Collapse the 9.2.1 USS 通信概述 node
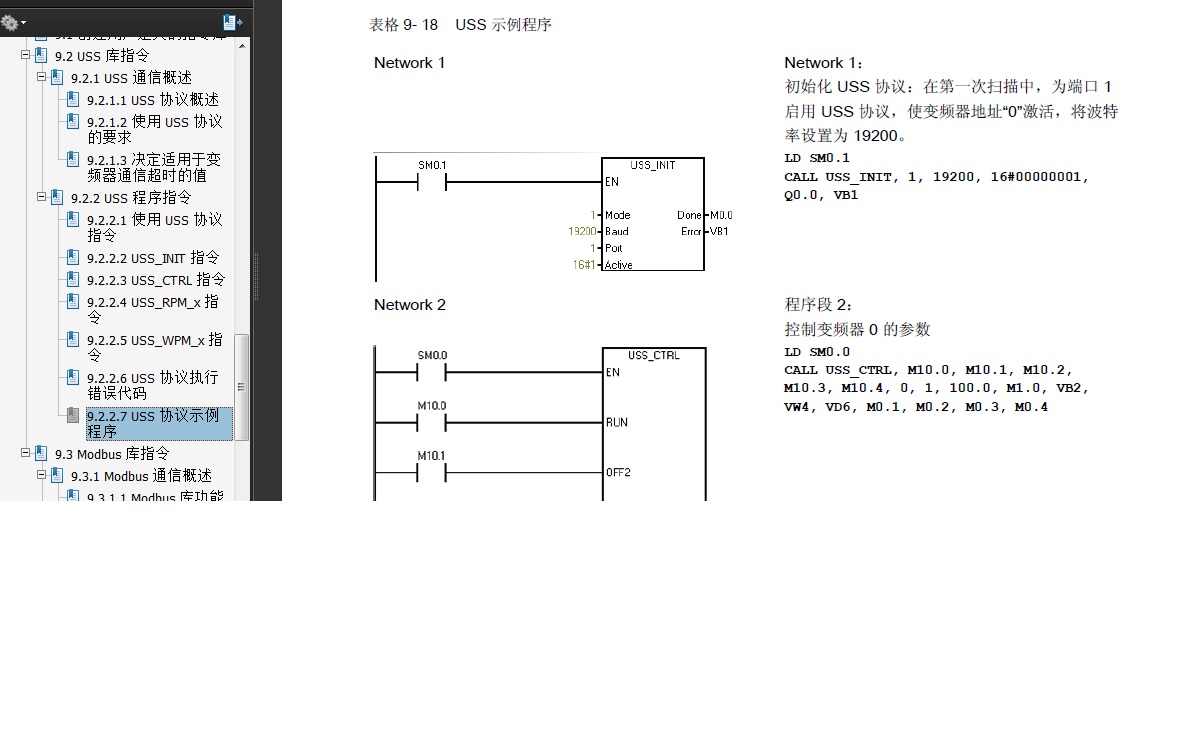The image size is (1189, 750). [x=42, y=77]
